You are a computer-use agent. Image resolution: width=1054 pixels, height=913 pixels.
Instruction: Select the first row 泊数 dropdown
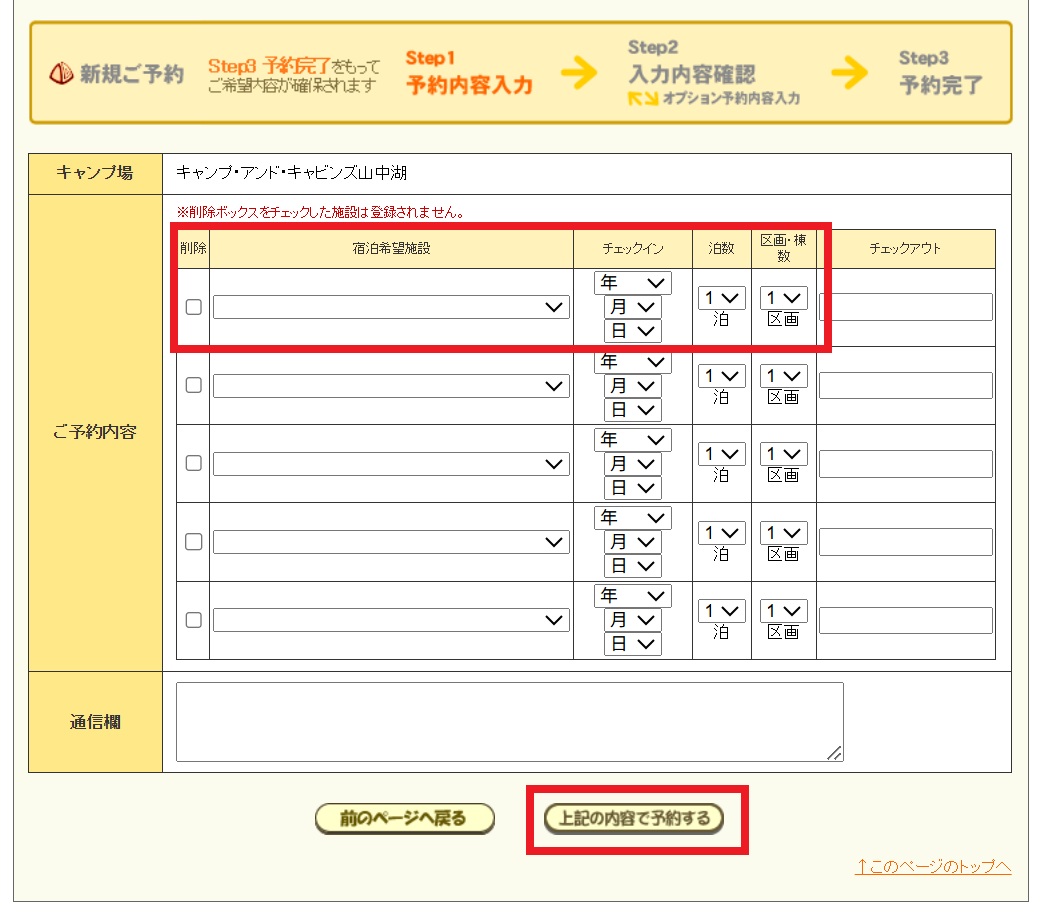(721, 297)
